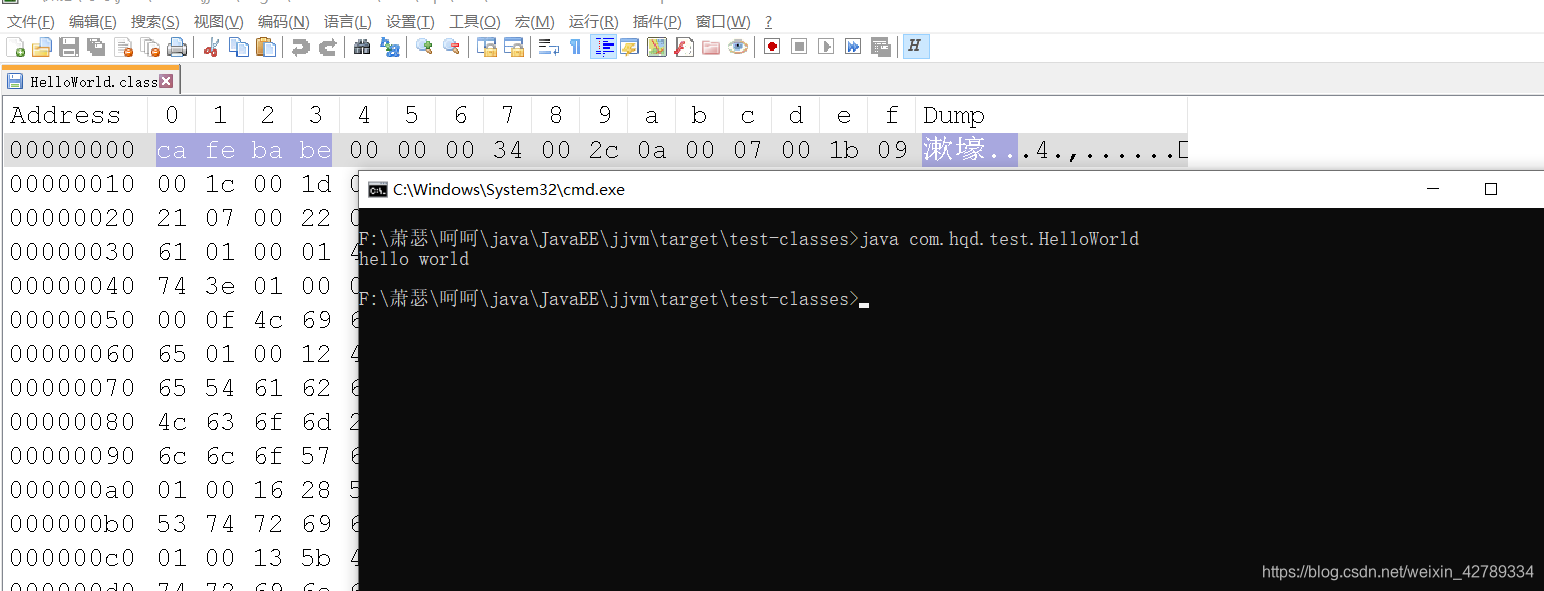Toggle the monitoring eye icon
Screen dimensions: 1544x591
point(738,46)
